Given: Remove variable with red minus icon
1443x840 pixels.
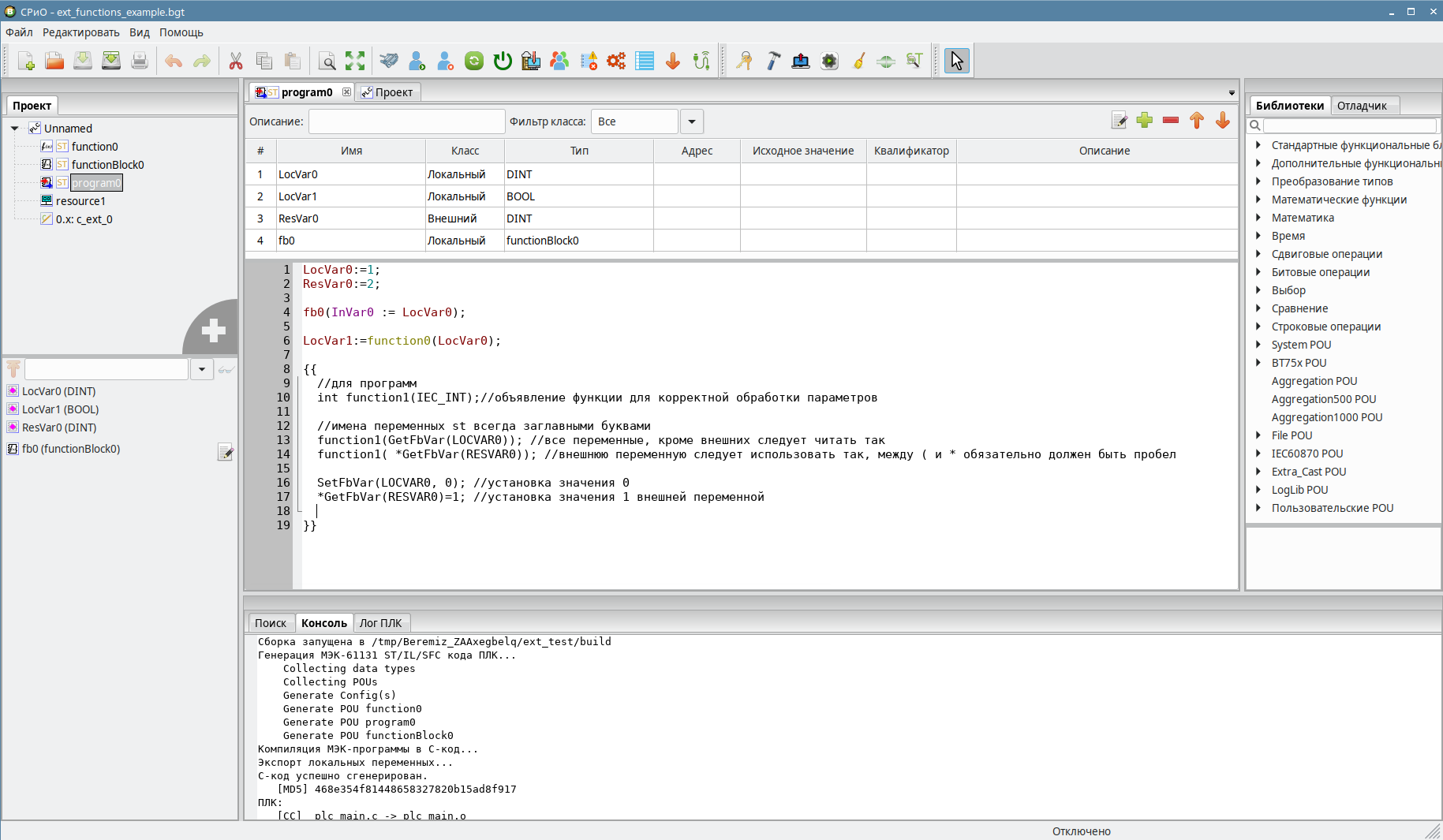Looking at the screenshot, I should (1171, 120).
